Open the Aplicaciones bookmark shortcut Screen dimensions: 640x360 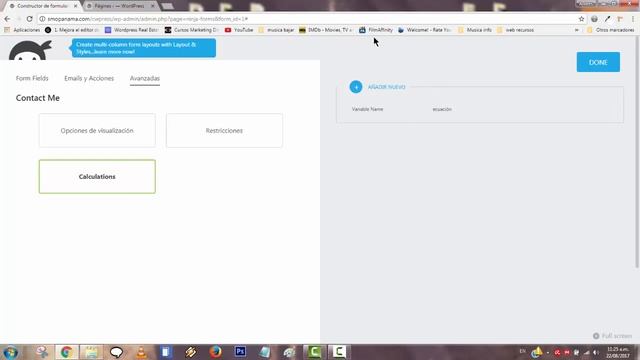(22, 30)
